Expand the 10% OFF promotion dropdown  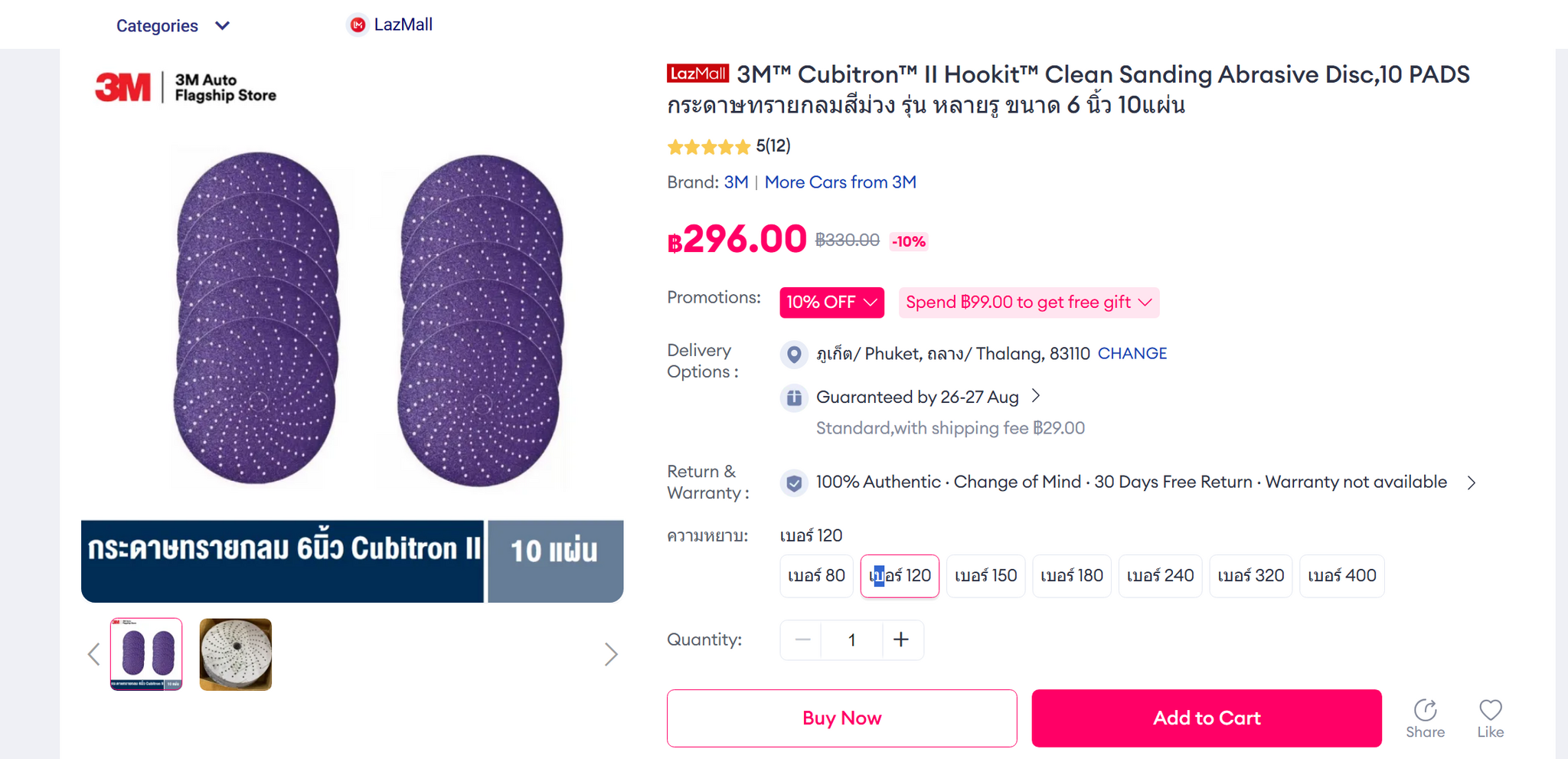[x=831, y=303]
